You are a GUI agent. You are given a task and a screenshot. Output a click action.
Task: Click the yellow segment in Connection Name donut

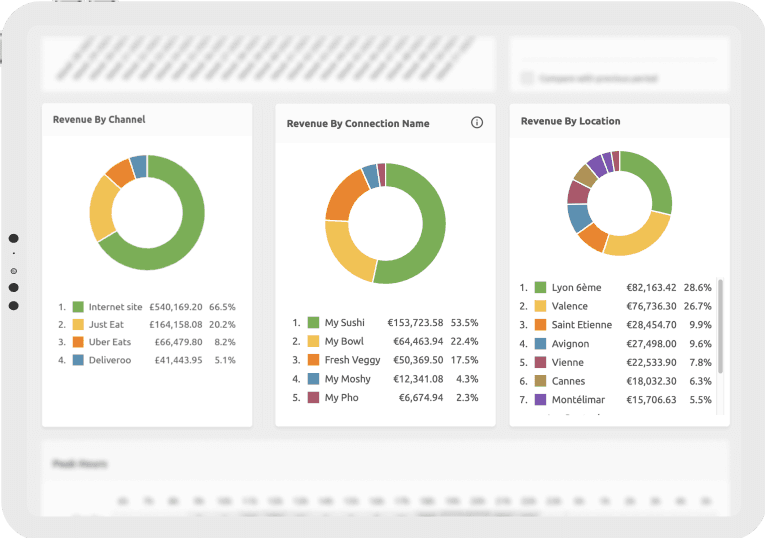coord(345,253)
